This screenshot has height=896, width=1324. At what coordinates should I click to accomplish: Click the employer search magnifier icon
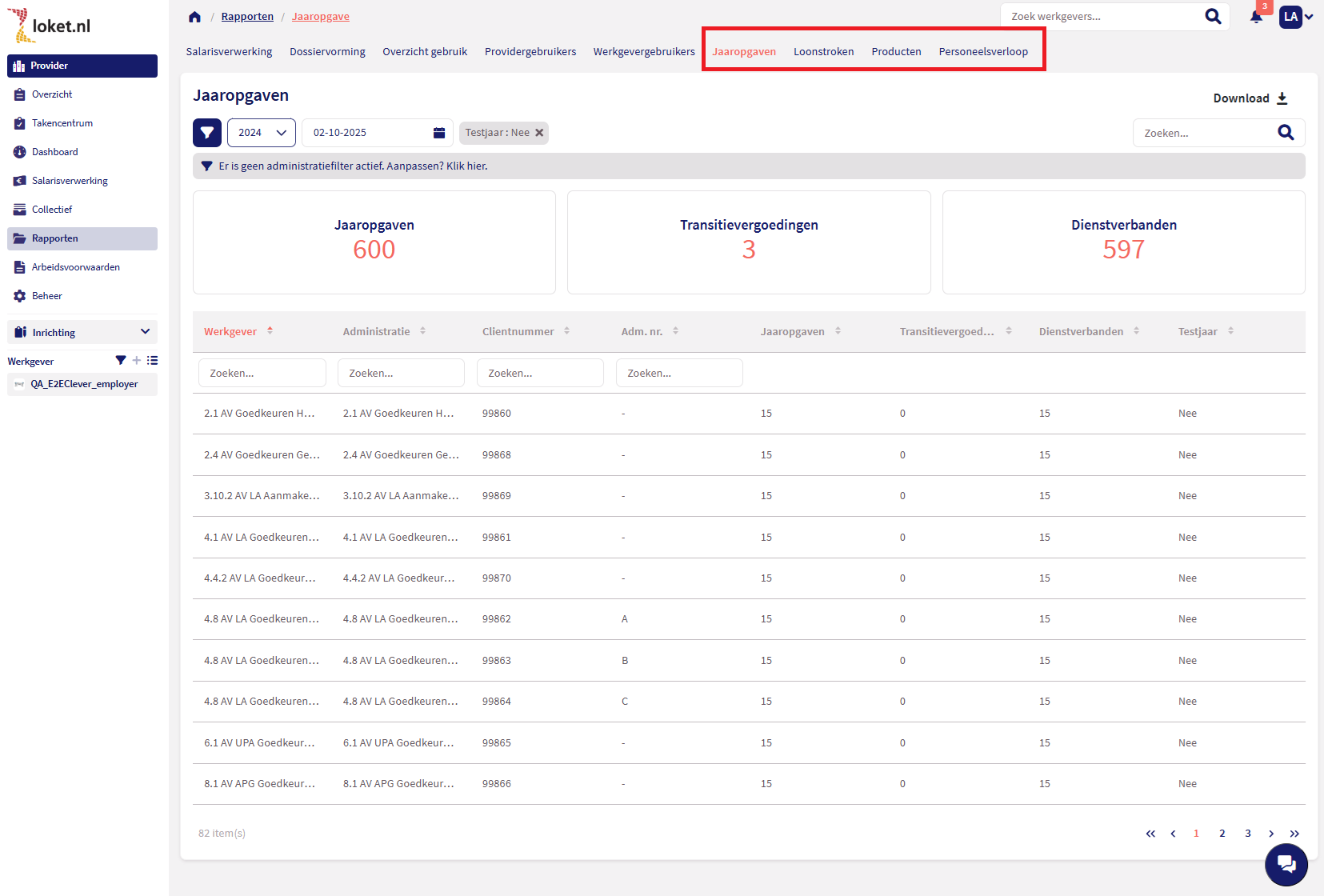1213,16
